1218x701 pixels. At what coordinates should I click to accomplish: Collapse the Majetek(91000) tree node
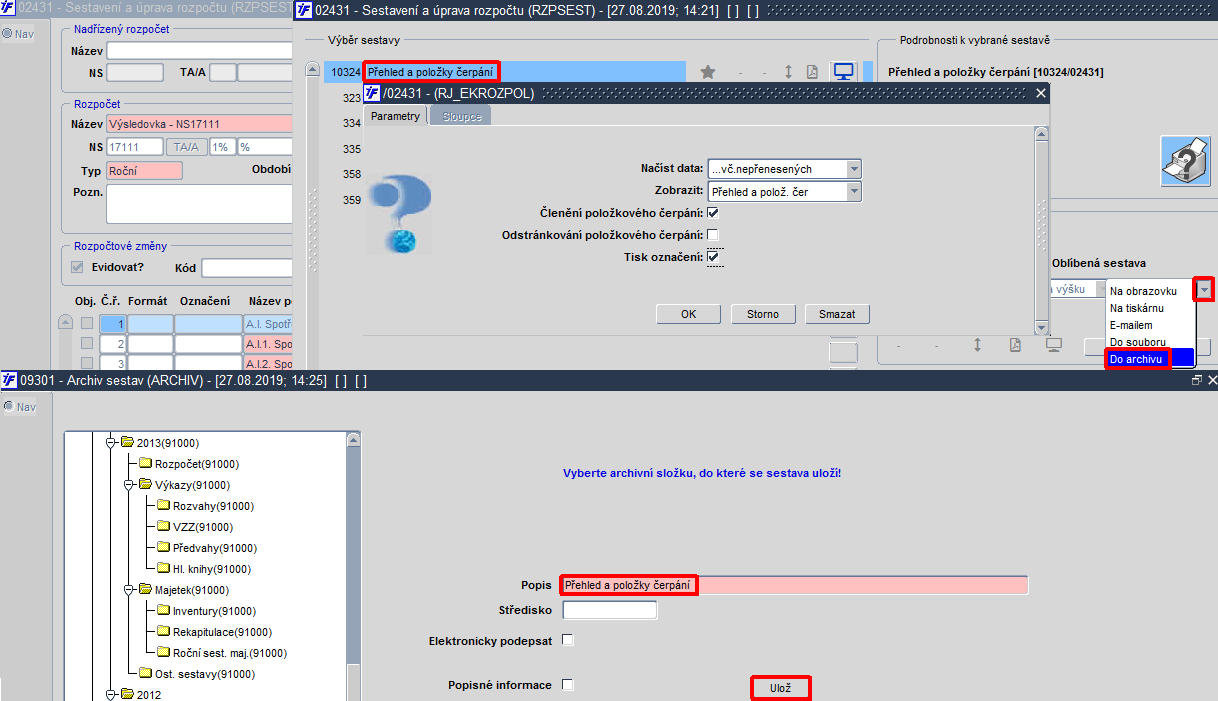tap(129, 589)
